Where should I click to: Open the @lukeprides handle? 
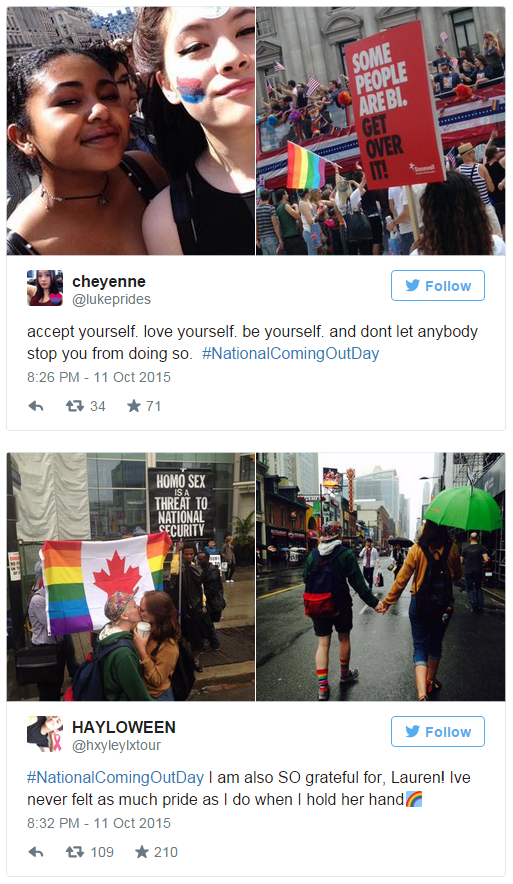point(112,299)
